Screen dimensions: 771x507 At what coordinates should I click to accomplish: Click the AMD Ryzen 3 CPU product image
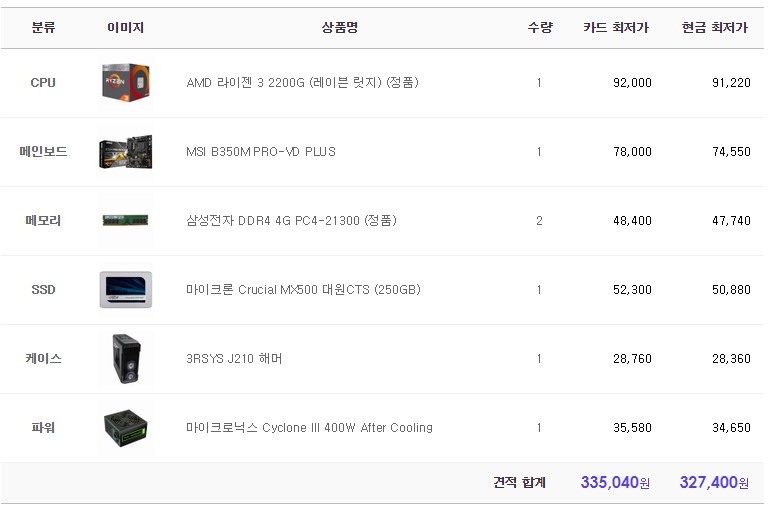[126, 83]
